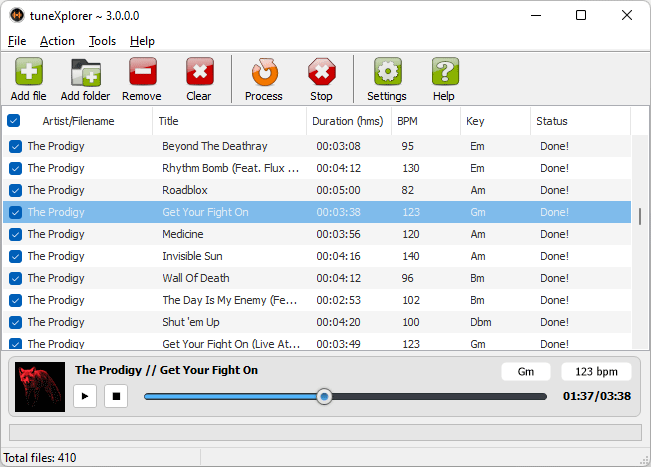
Task: Click the playback seek slider handle
Action: (x=324, y=396)
